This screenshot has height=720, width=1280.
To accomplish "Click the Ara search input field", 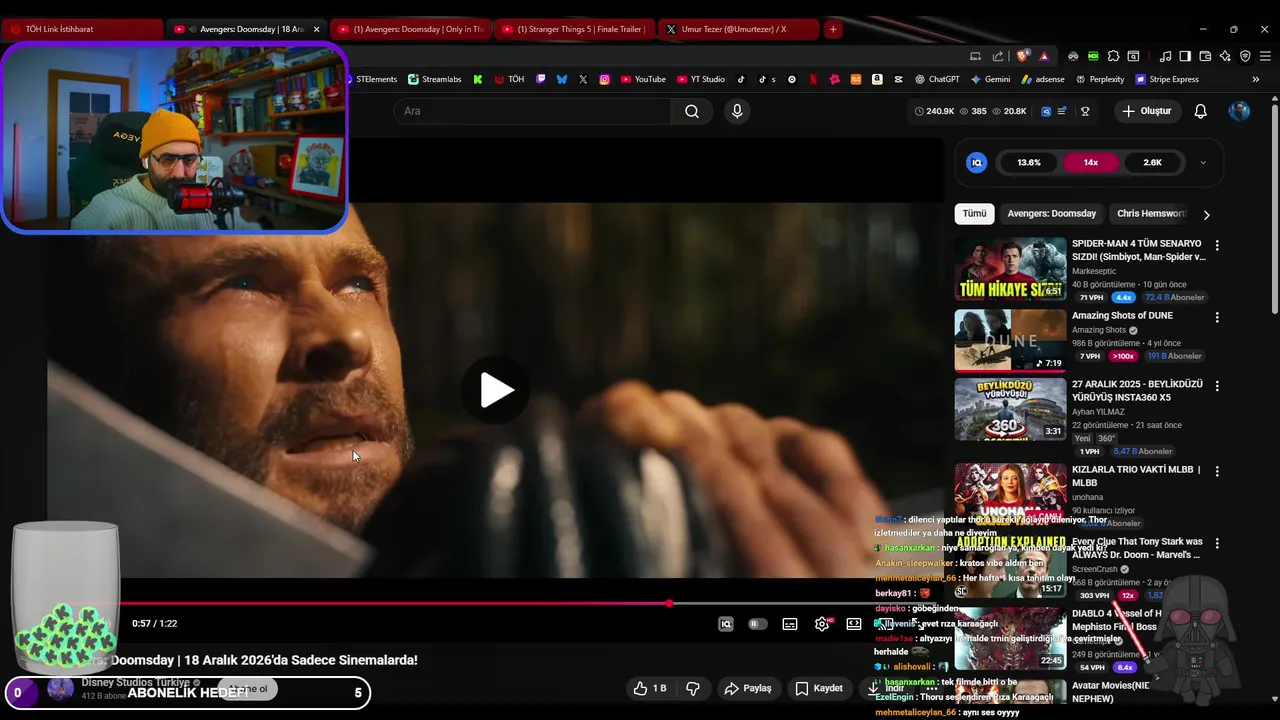I will pos(533,111).
